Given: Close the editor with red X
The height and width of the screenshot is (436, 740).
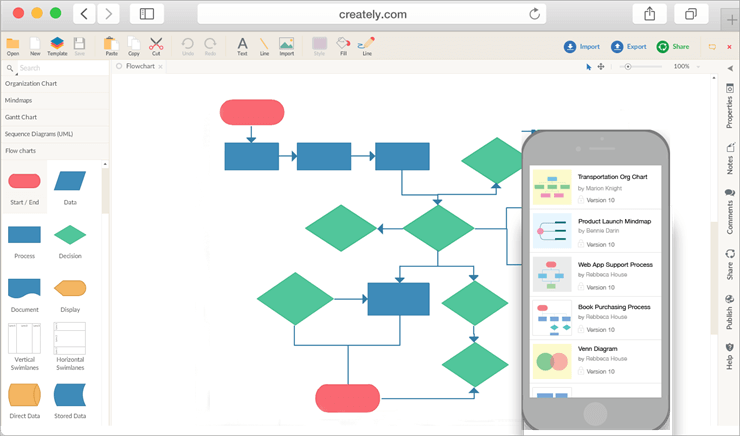Looking at the screenshot, I should coord(729,47).
